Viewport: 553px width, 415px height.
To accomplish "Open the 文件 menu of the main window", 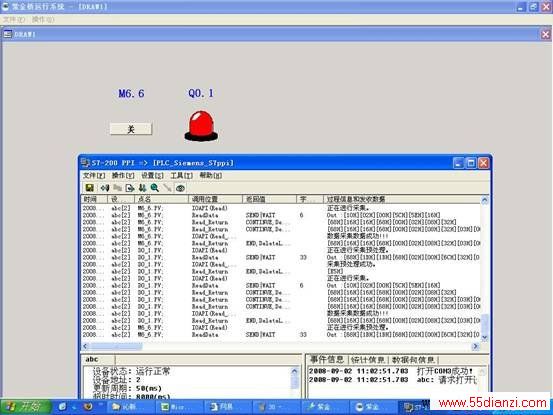I will (14, 19).
